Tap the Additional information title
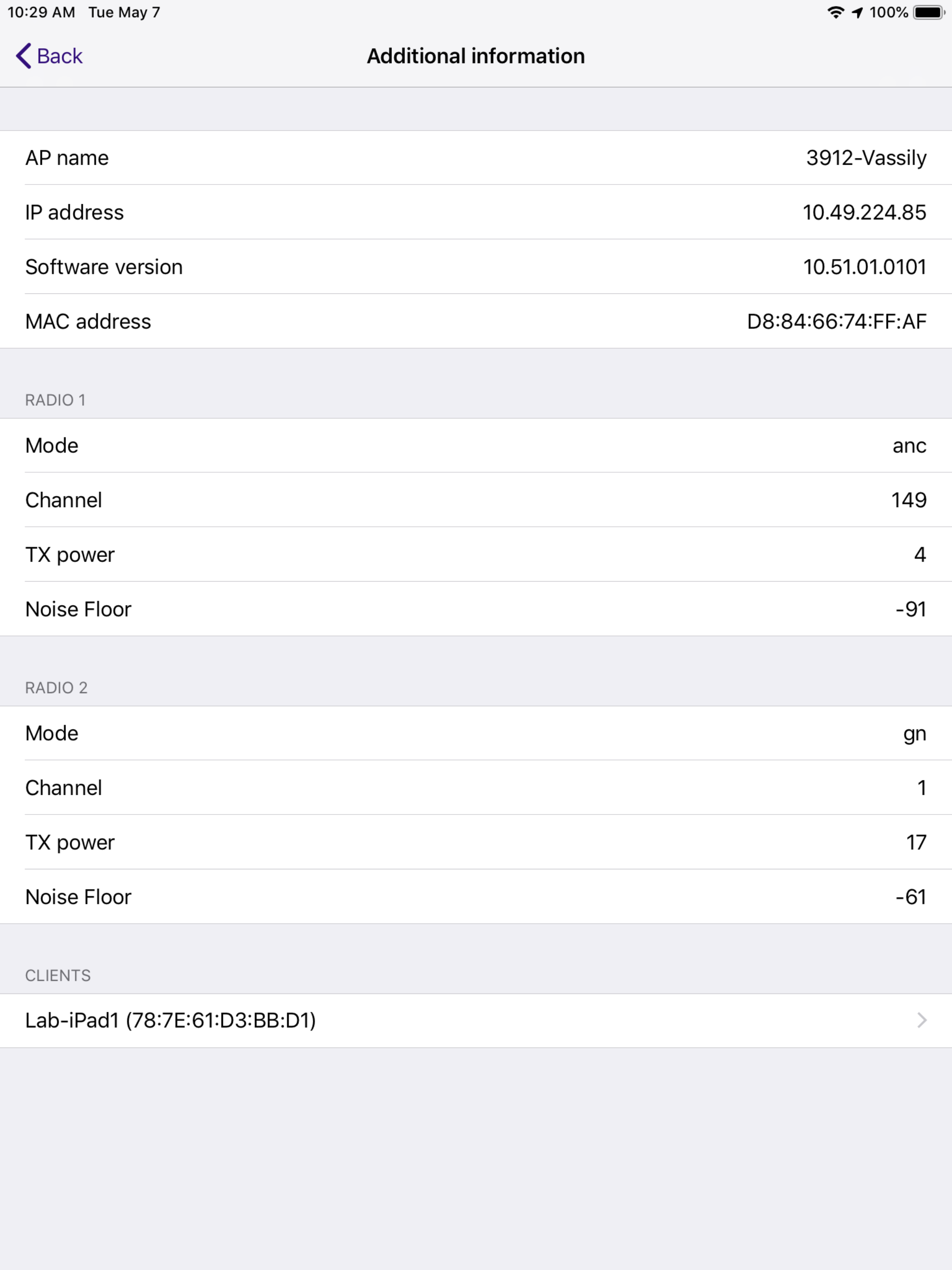952x1270 pixels. pos(476,56)
